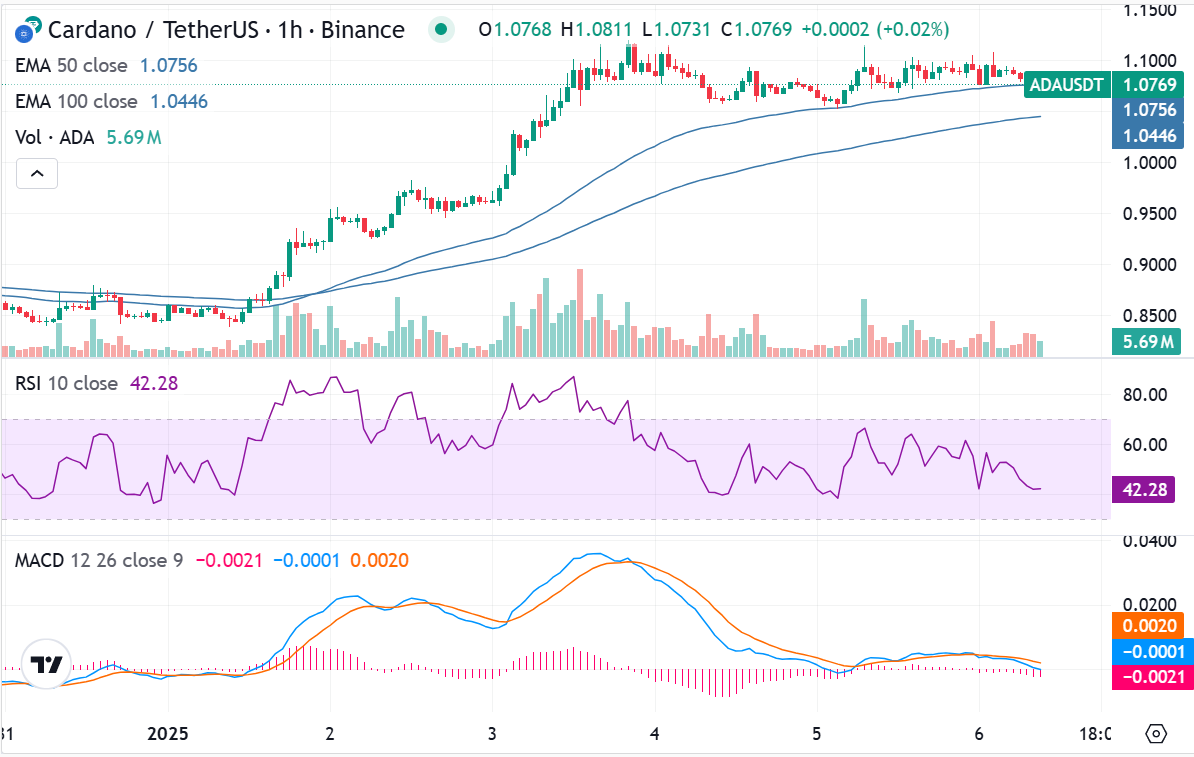Click the 5.69 M volume tag
This screenshot has height=757, width=1194.
coord(1147,341)
